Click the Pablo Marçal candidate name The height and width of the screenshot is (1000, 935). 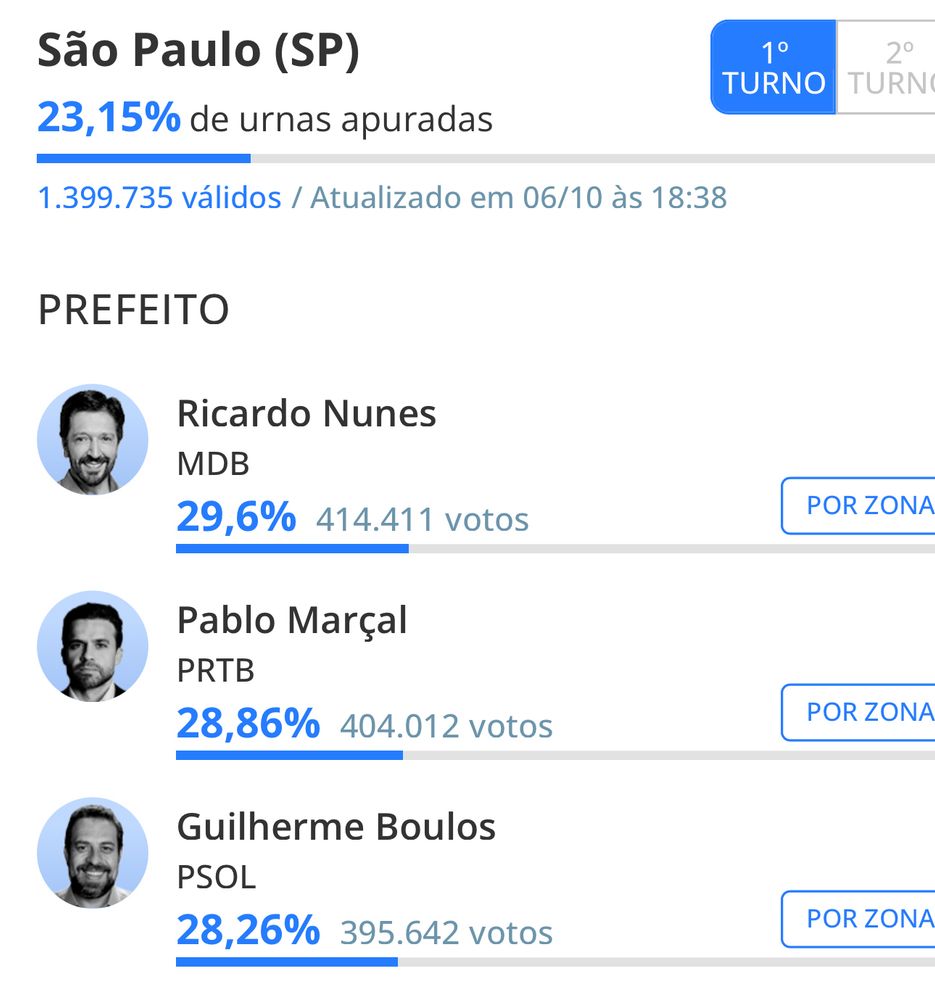click(x=292, y=621)
